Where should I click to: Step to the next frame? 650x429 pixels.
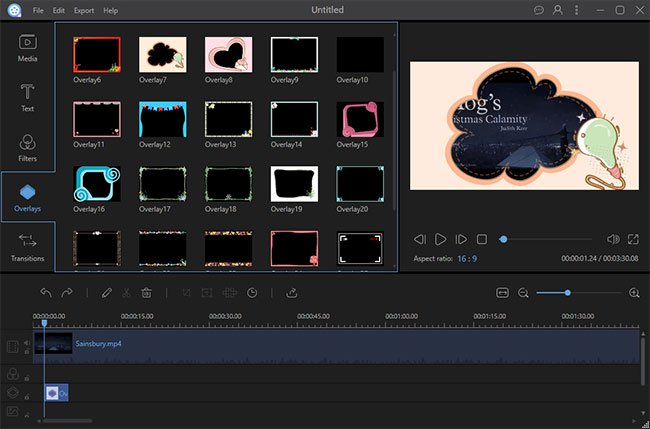pos(461,239)
